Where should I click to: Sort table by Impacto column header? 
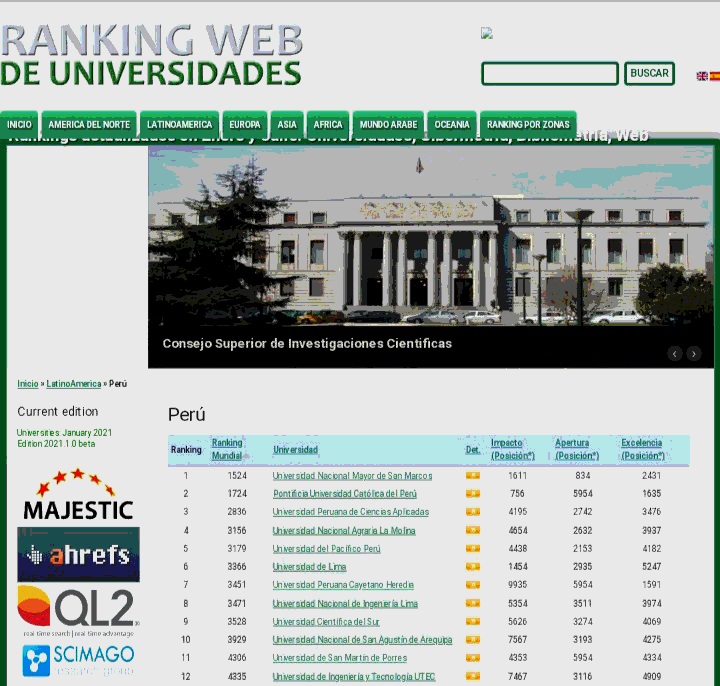512,449
